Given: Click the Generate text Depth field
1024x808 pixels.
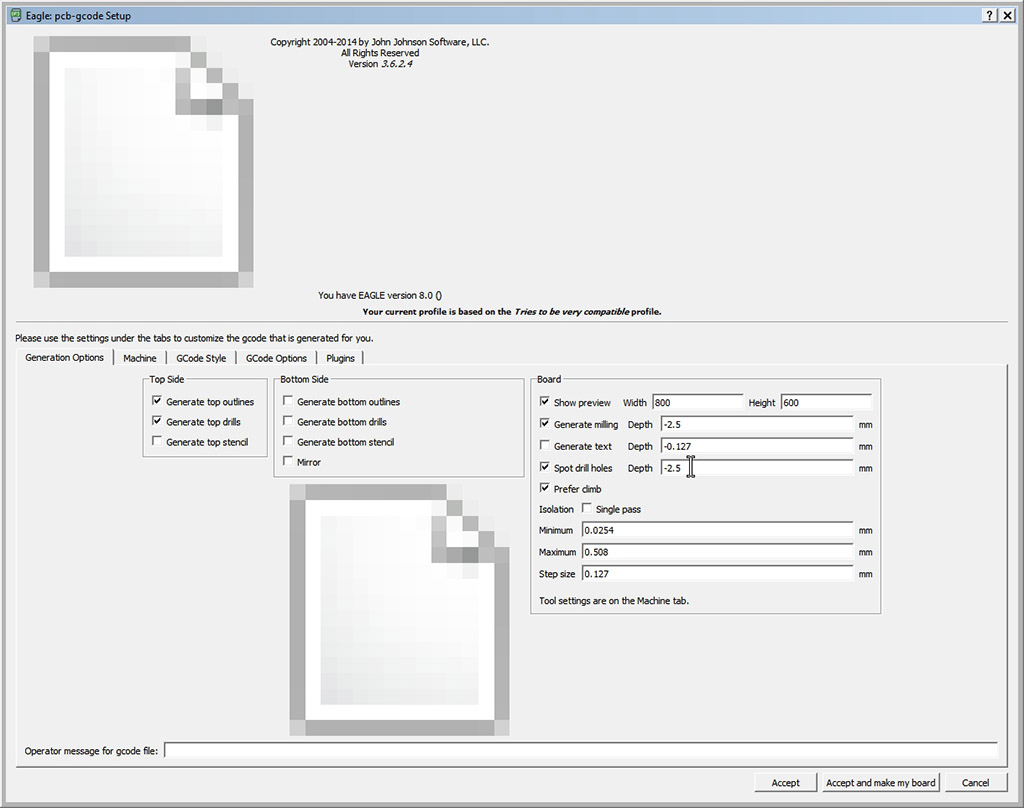Looking at the screenshot, I should (757, 446).
